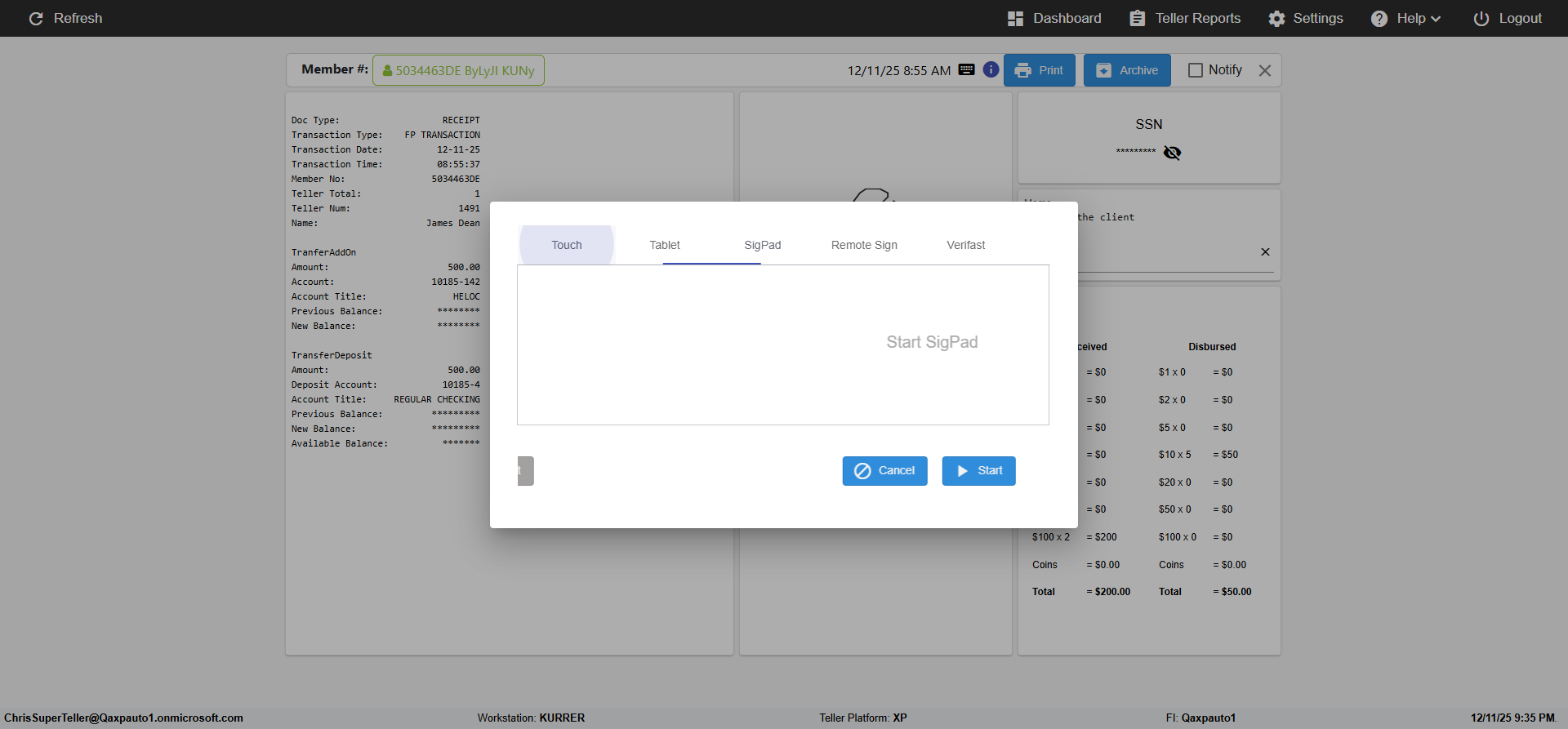
Task: Click Workstation KURRER in status bar
Action: 531,718
